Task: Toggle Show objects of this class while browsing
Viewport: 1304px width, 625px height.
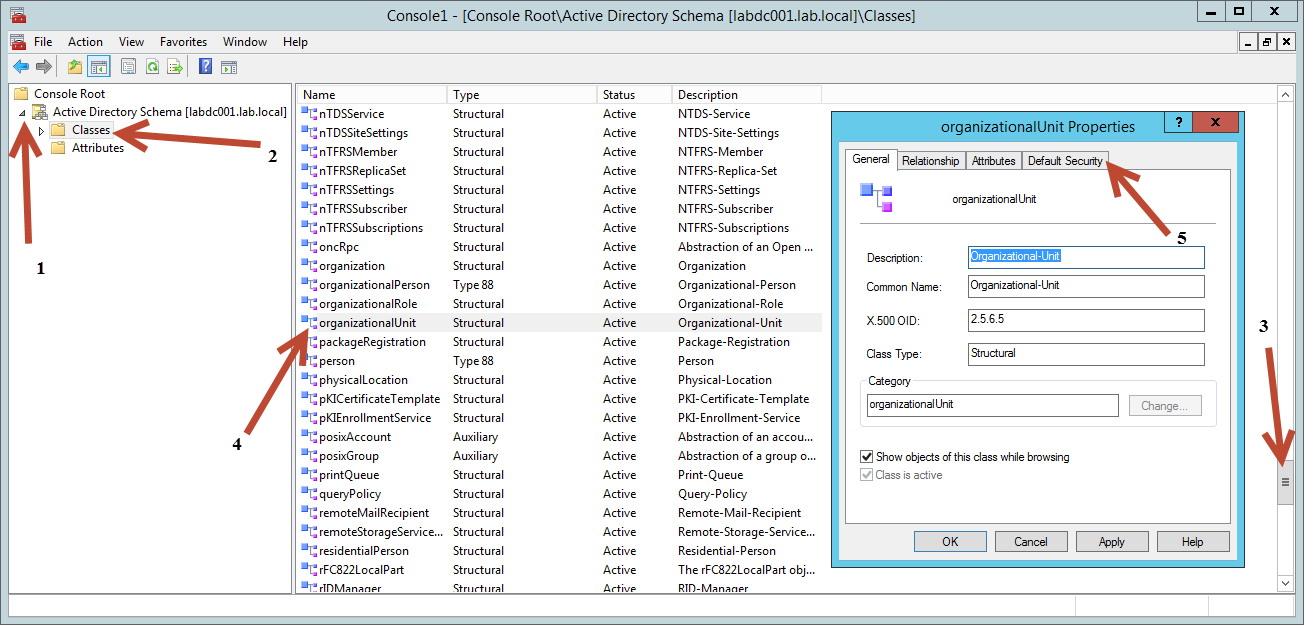Action: coord(866,457)
